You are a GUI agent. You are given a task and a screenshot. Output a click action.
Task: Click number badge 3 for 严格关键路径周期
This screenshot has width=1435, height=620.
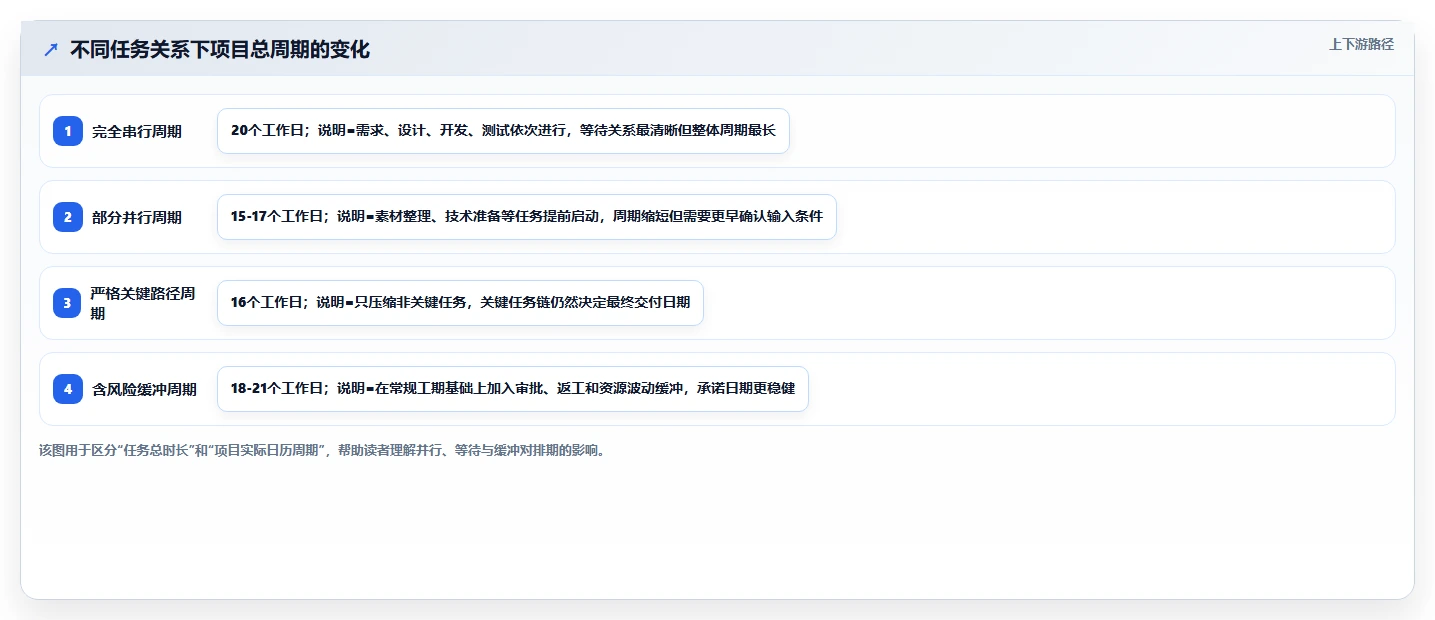[x=68, y=303]
